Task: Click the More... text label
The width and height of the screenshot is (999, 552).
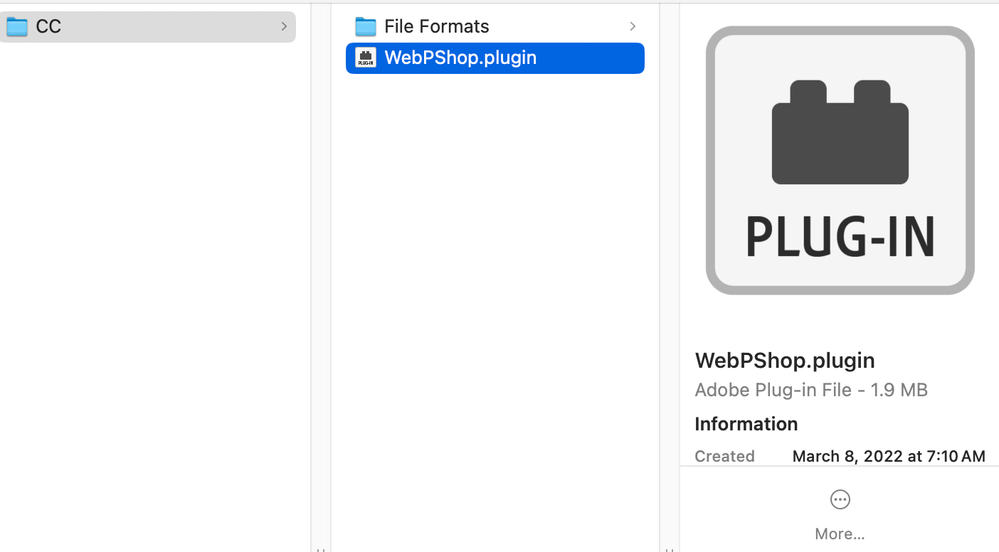Action: 840,534
